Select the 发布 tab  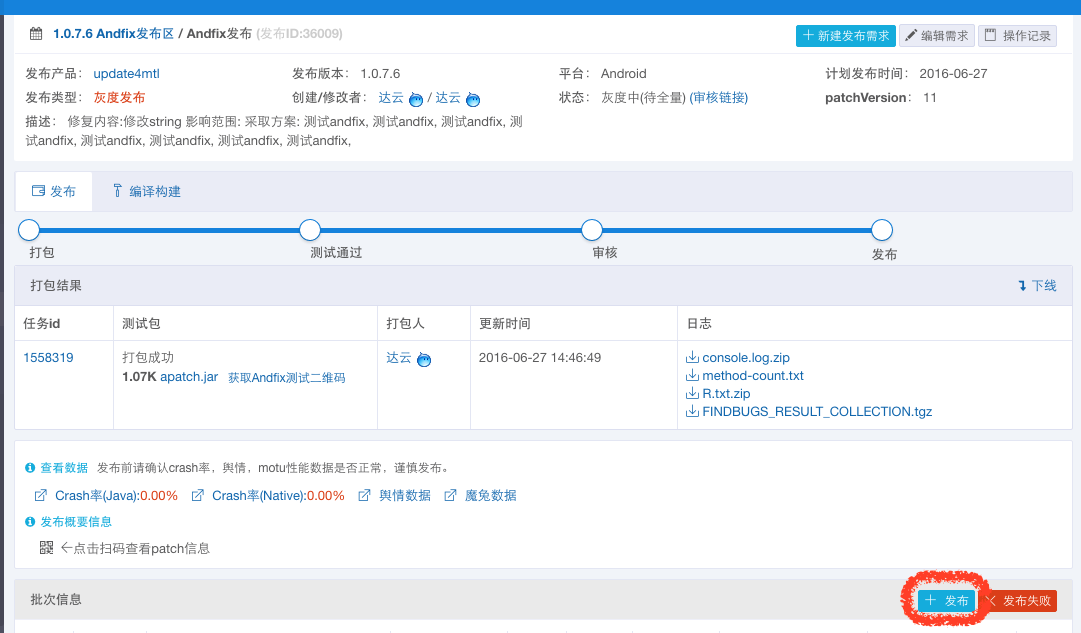[x=54, y=191]
